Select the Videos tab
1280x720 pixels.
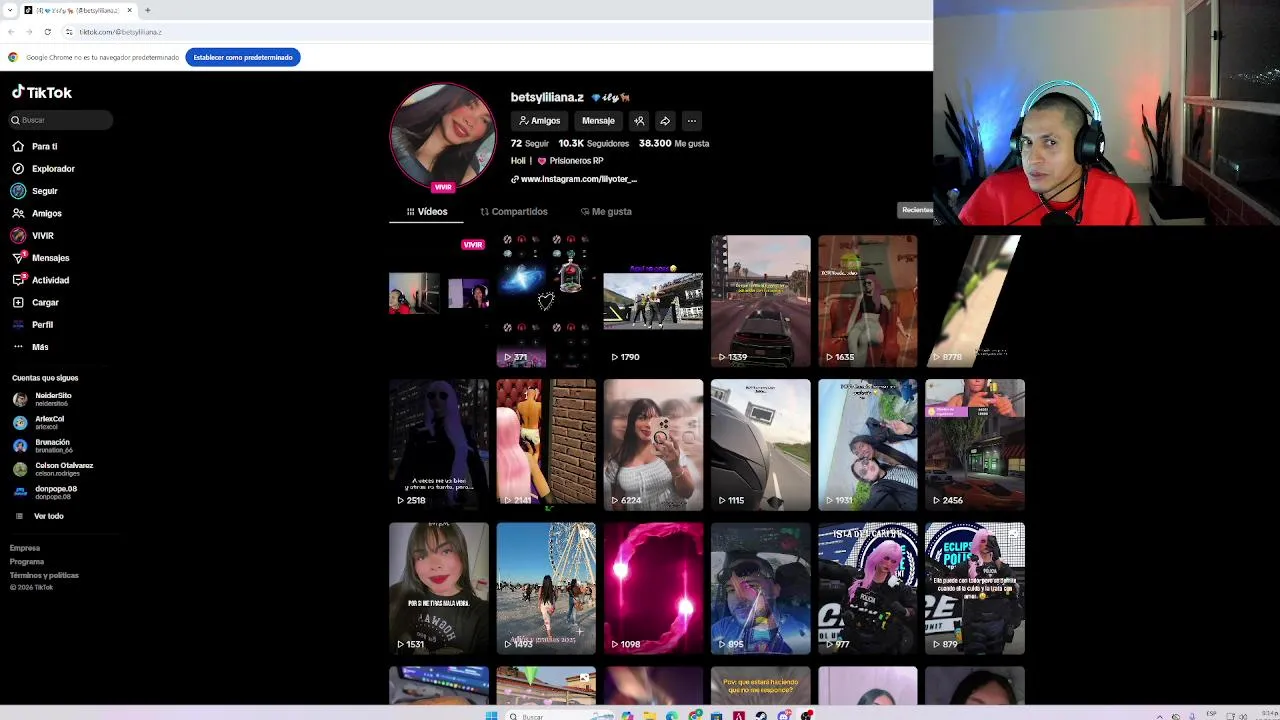click(x=427, y=212)
